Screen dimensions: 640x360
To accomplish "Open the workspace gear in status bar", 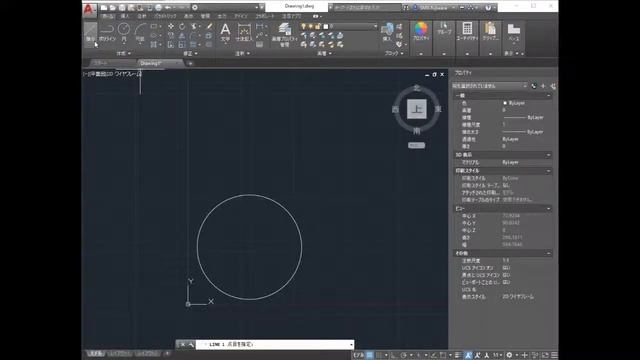I will pos(509,355).
